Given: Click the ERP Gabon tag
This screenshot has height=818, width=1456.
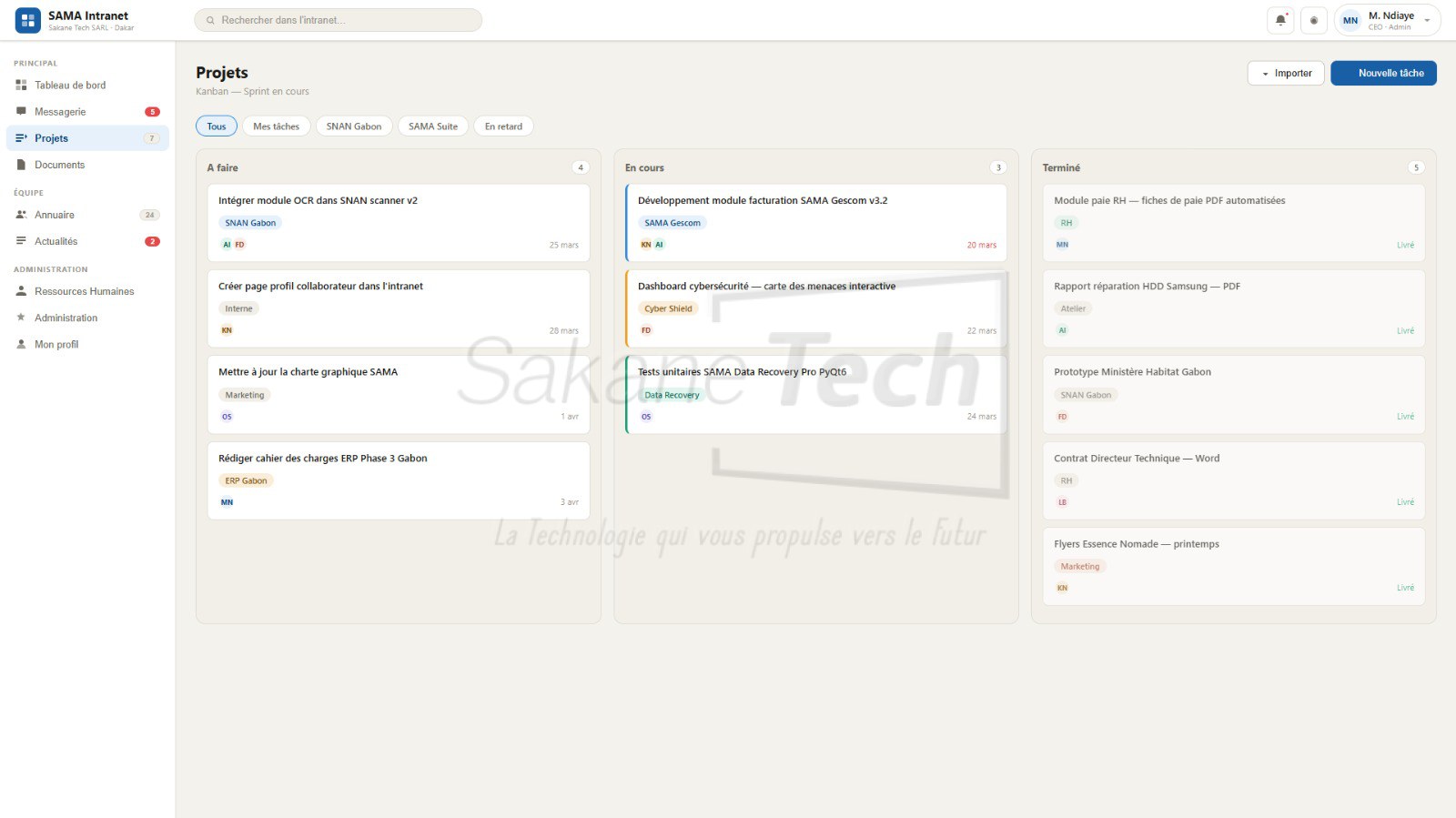Looking at the screenshot, I should click(246, 480).
